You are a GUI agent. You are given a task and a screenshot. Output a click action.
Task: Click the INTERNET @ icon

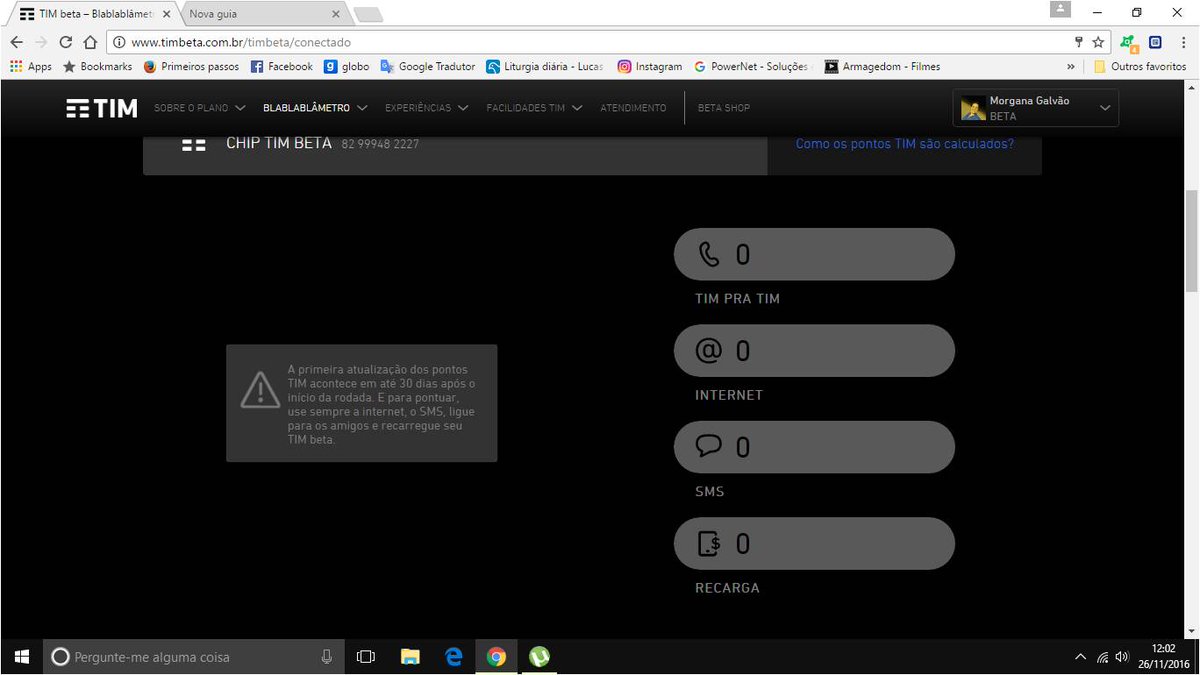point(710,350)
